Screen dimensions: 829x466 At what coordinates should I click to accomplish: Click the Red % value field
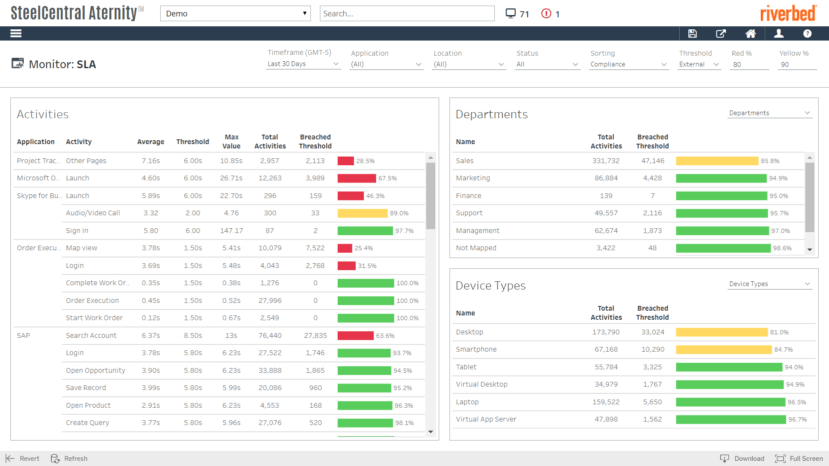(x=749, y=65)
